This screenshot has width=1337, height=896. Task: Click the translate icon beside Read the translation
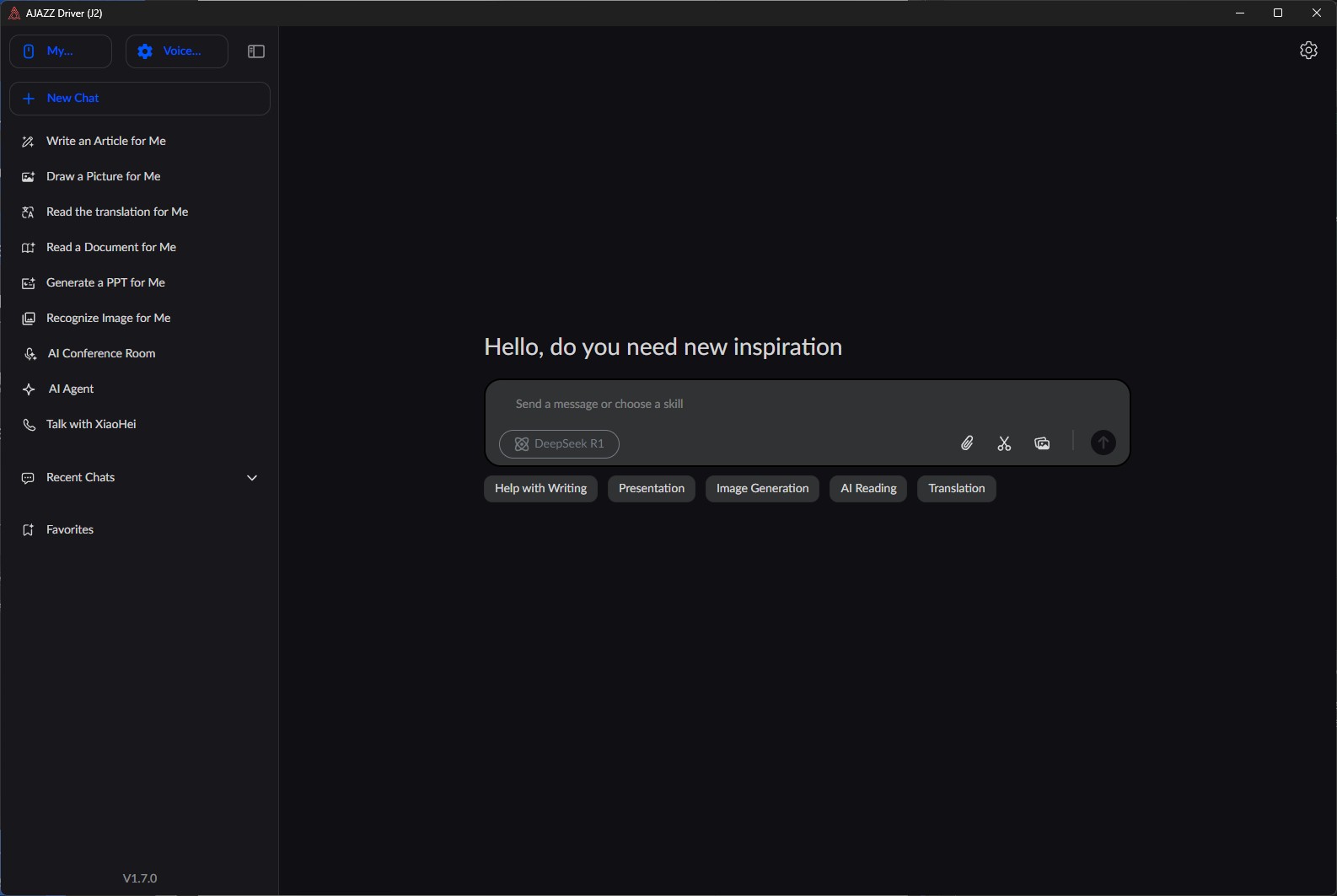tap(28, 212)
